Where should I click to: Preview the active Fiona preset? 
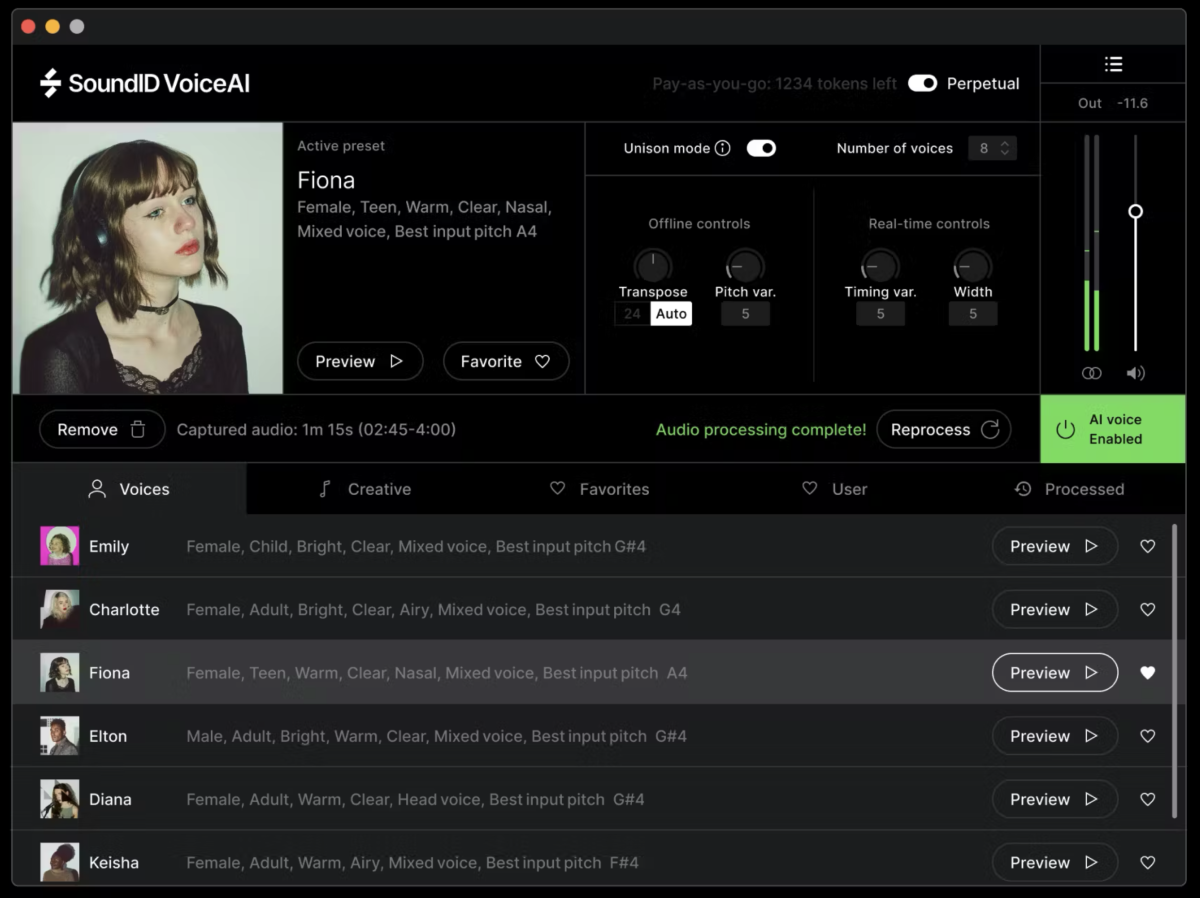click(x=360, y=361)
